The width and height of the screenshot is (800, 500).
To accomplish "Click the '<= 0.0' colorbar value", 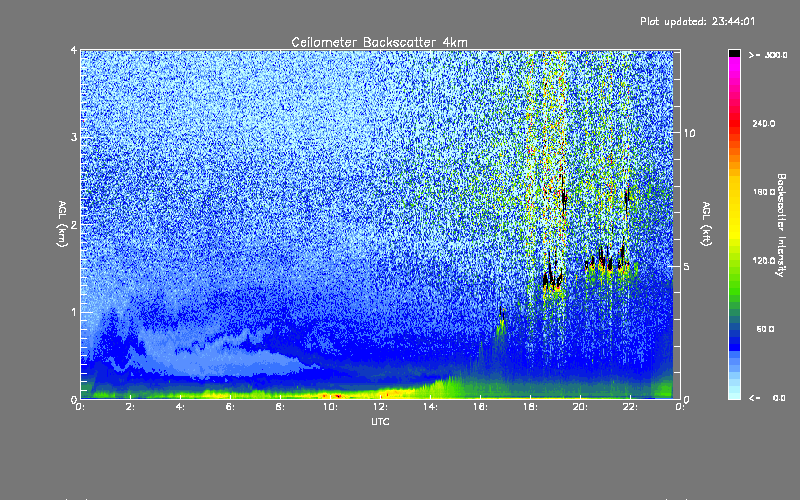I will pos(768,398).
